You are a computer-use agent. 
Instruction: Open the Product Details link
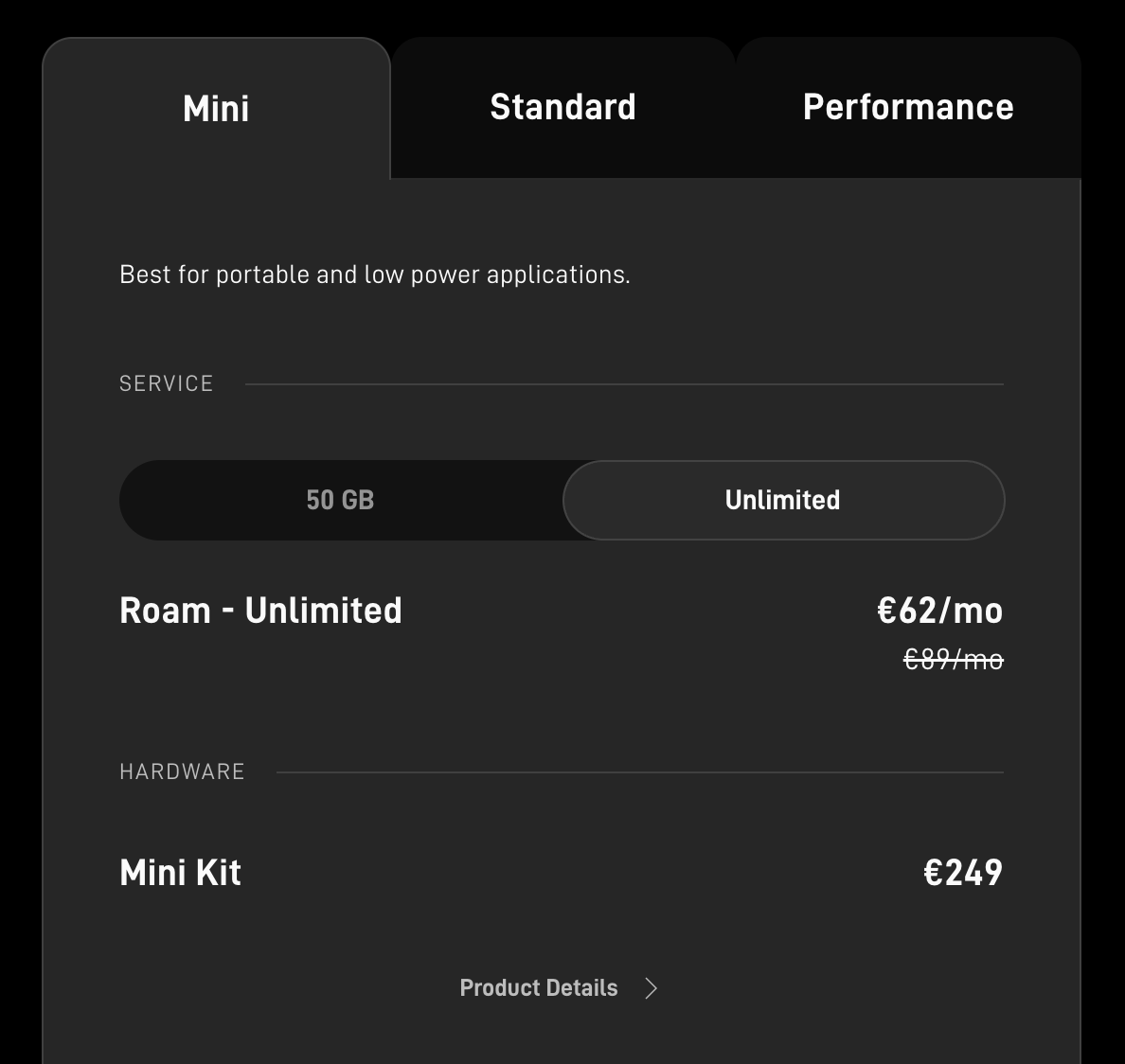pyautogui.click(x=539, y=988)
